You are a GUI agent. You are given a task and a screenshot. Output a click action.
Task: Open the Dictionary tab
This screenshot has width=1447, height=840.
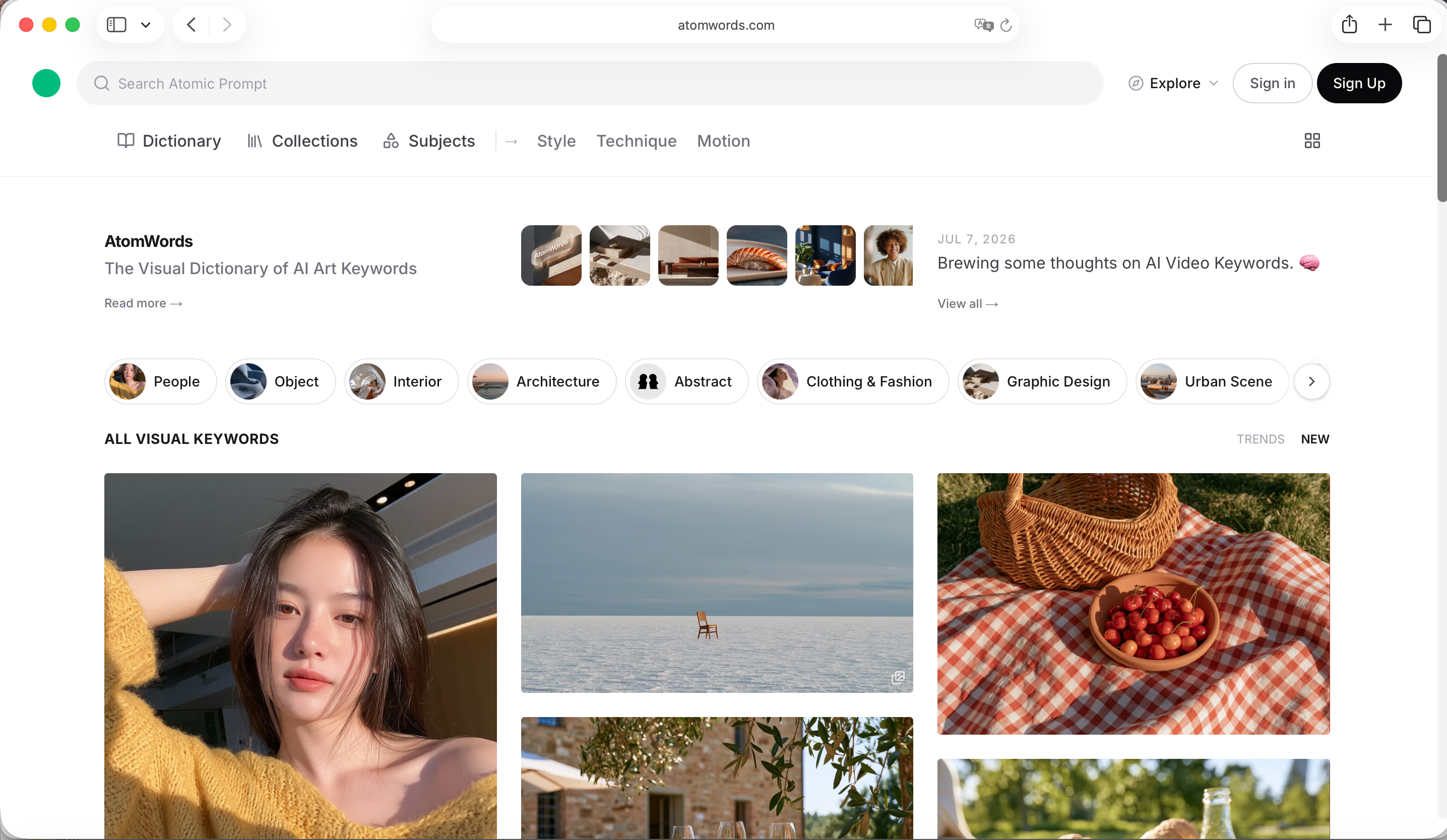[x=169, y=141]
